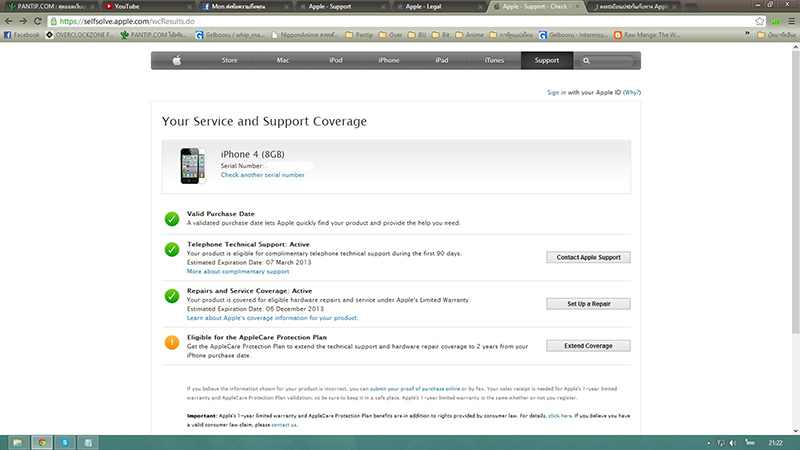Expand the BU bookmarks folder
Screen dimensions: 800x450
[x=417, y=35]
